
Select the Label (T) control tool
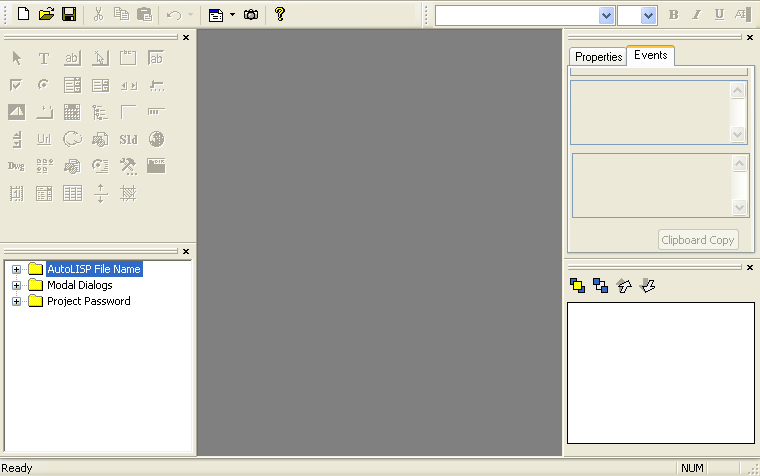point(44,59)
